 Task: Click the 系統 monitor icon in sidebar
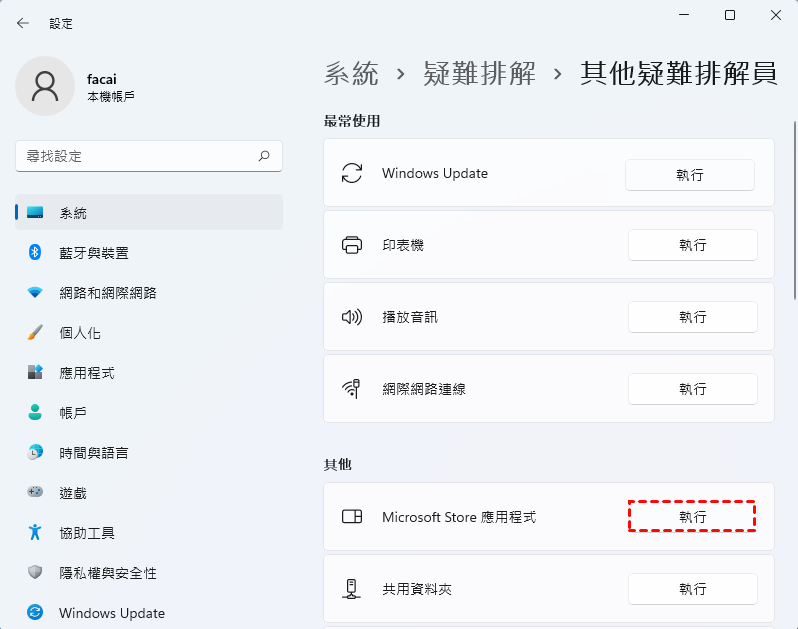(35, 212)
